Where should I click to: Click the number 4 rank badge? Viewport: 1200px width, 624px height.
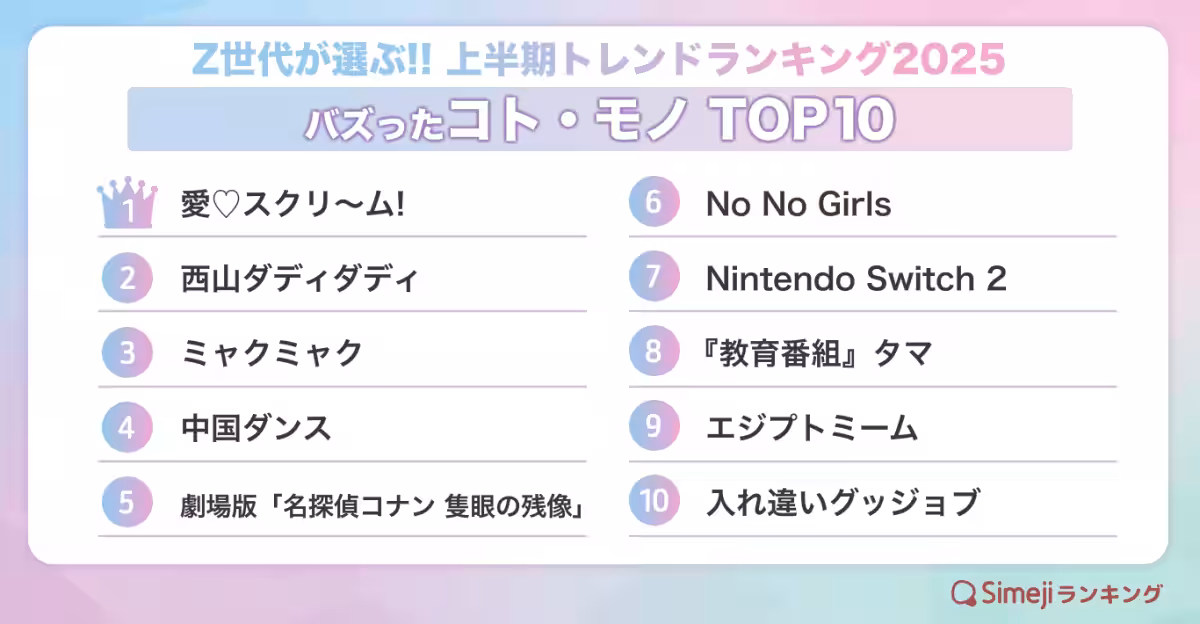click(x=127, y=427)
